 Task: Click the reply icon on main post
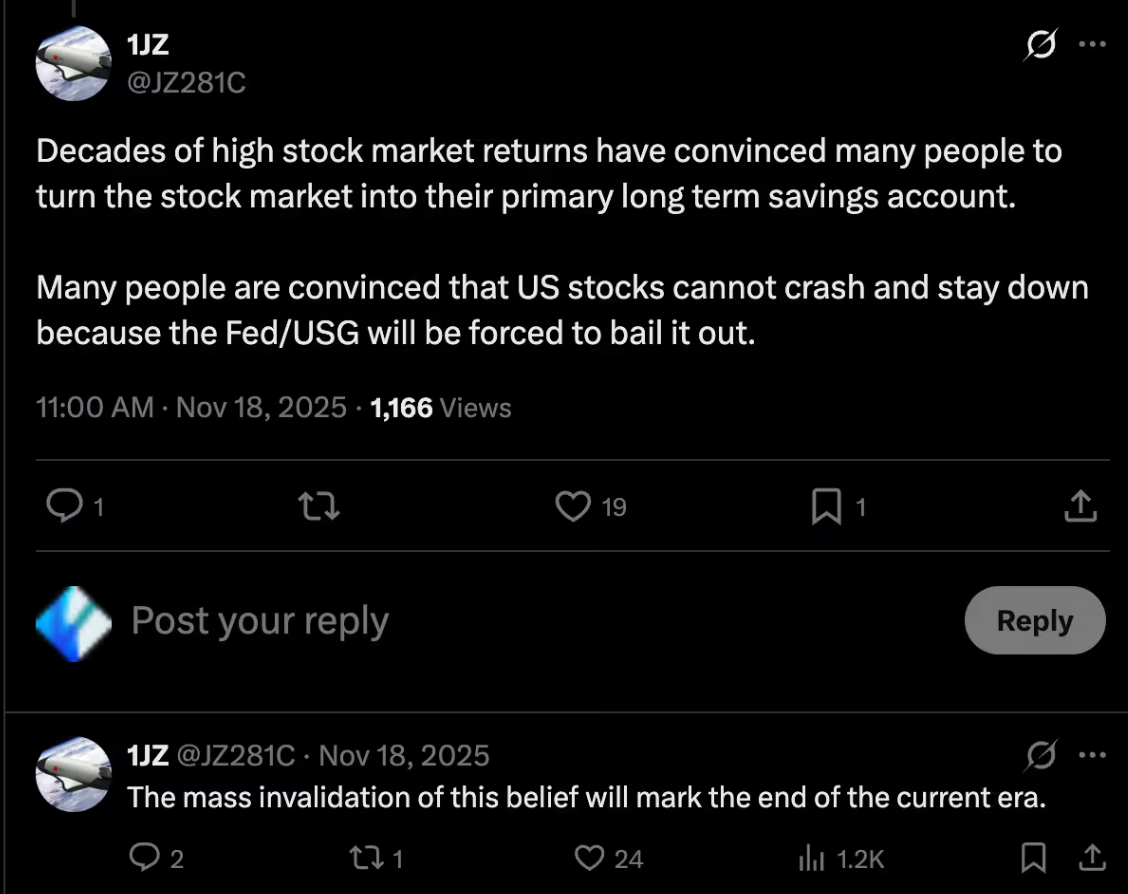[65, 508]
